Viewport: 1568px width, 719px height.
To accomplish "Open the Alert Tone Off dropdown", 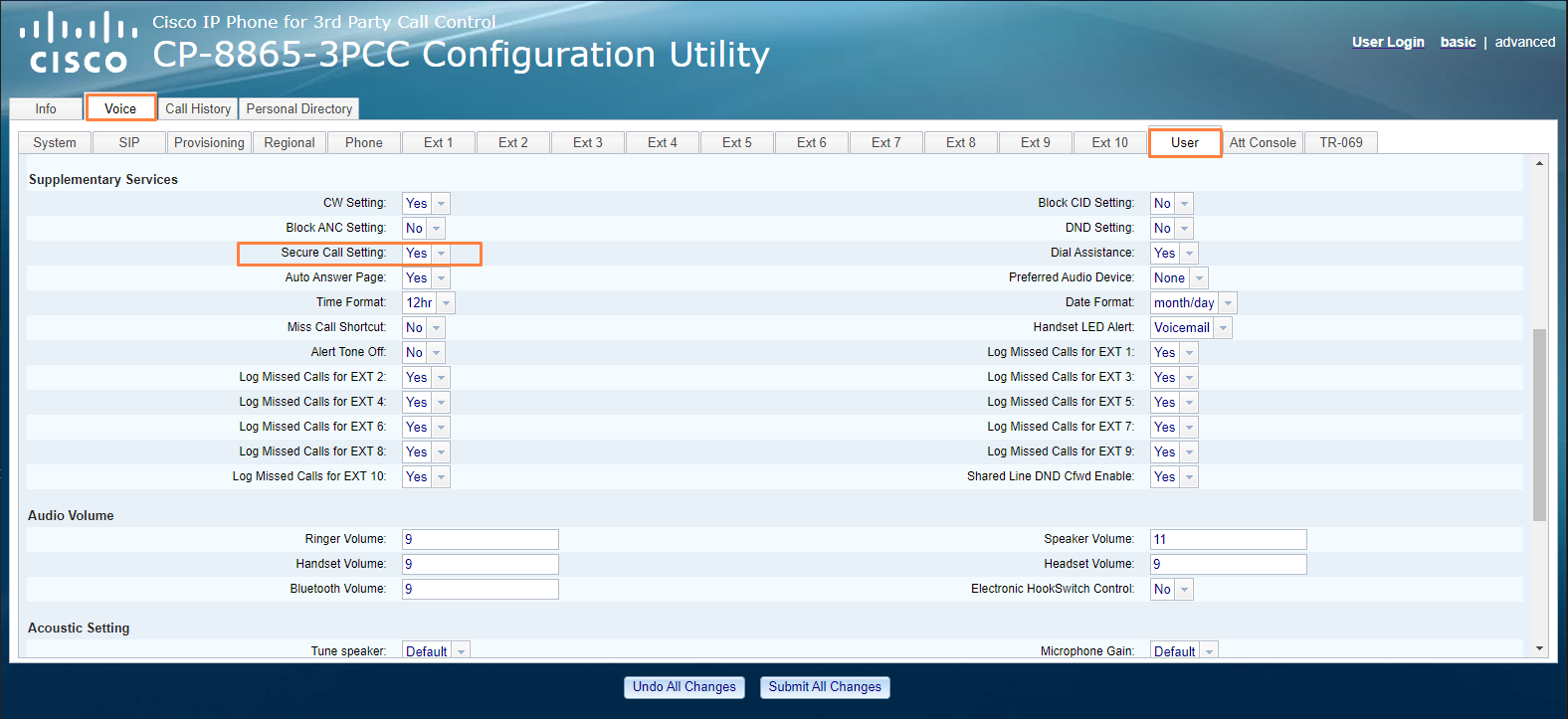I will pyautogui.click(x=424, y=353).
